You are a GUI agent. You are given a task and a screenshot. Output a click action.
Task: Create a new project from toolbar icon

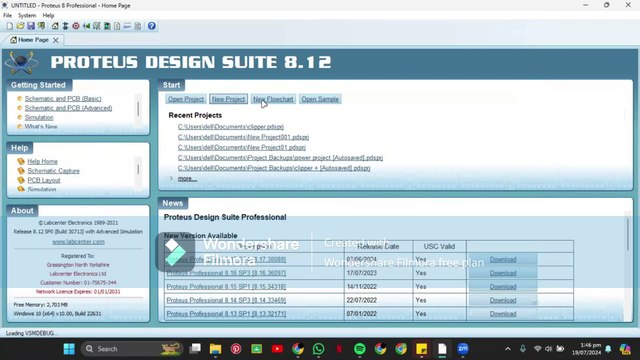click(9, 26)
